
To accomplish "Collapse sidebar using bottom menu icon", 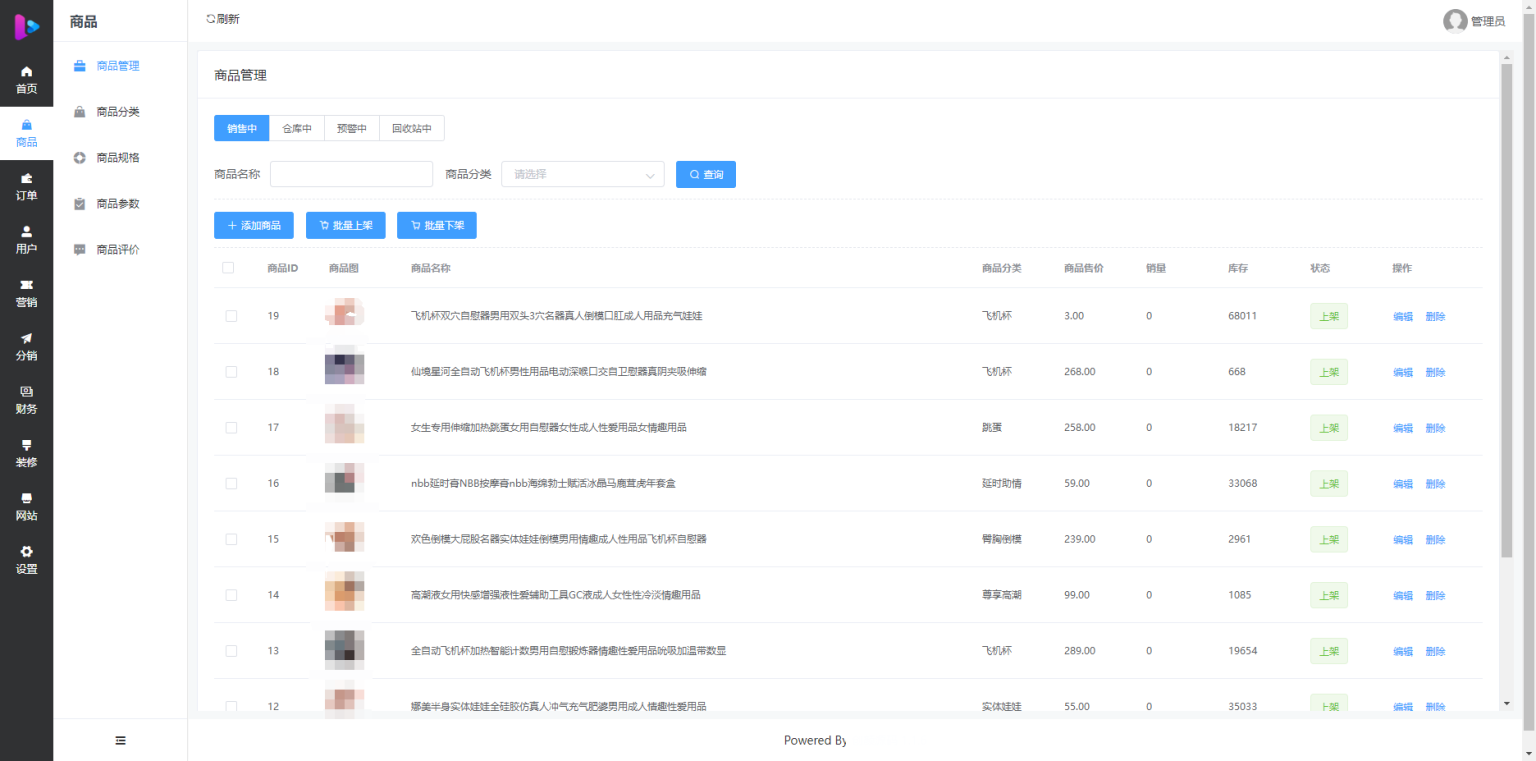I will click(x=120, y=740).
